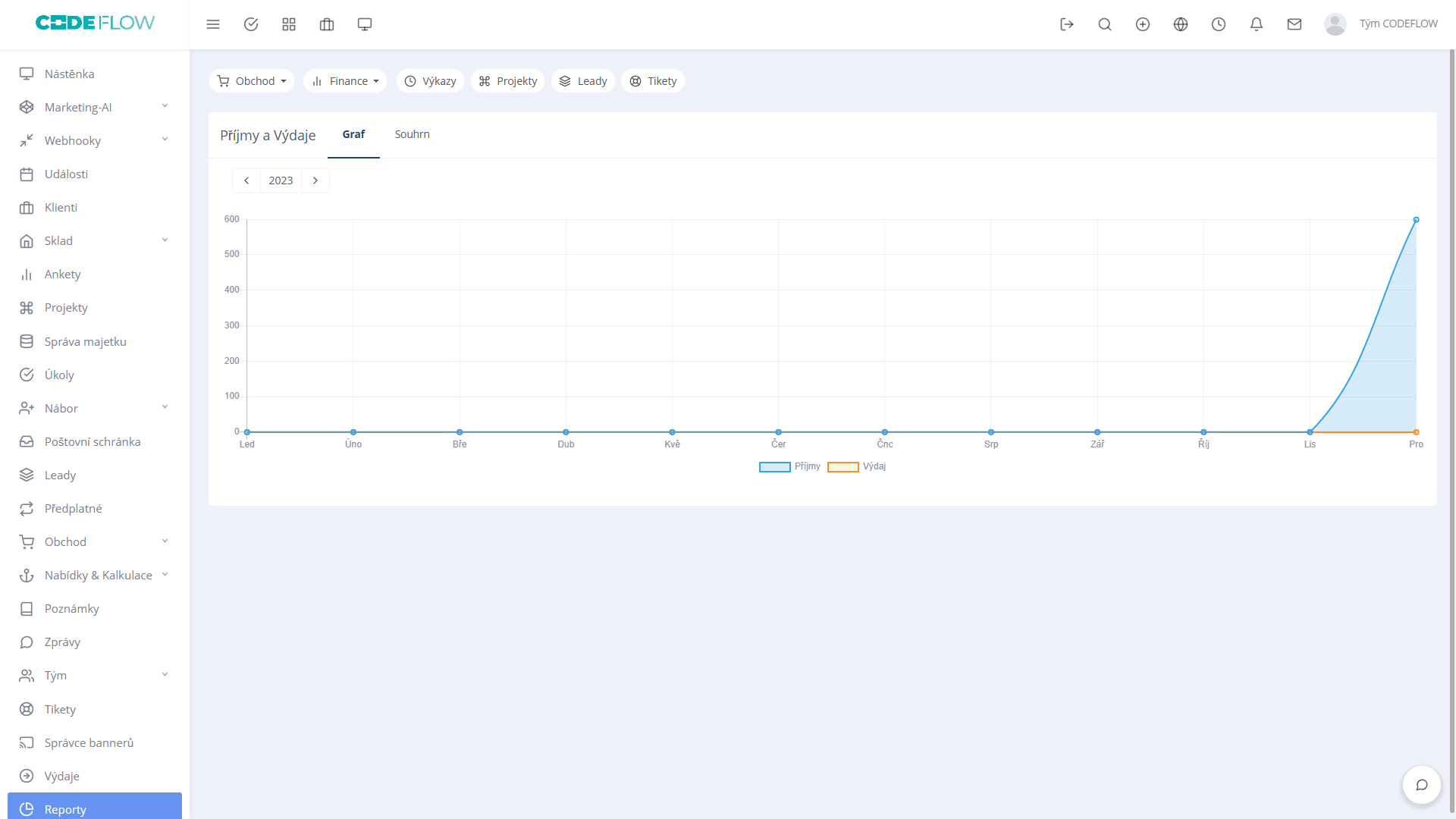
Task: Expand the Obchod sidebar menu
Action: coord(95,541)
